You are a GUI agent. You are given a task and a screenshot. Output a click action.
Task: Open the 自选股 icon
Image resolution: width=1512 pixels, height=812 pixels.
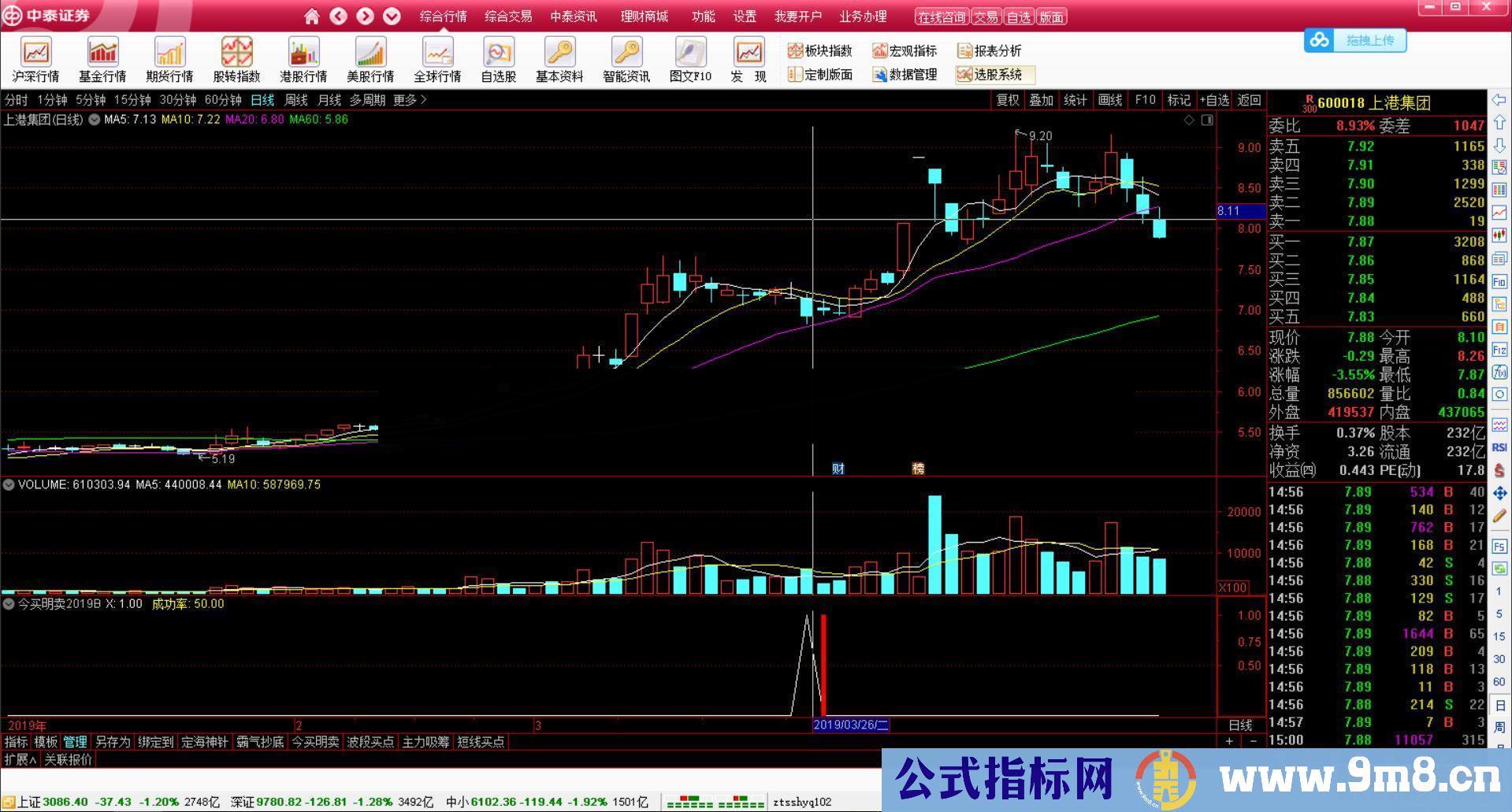[x=497, y=59]
